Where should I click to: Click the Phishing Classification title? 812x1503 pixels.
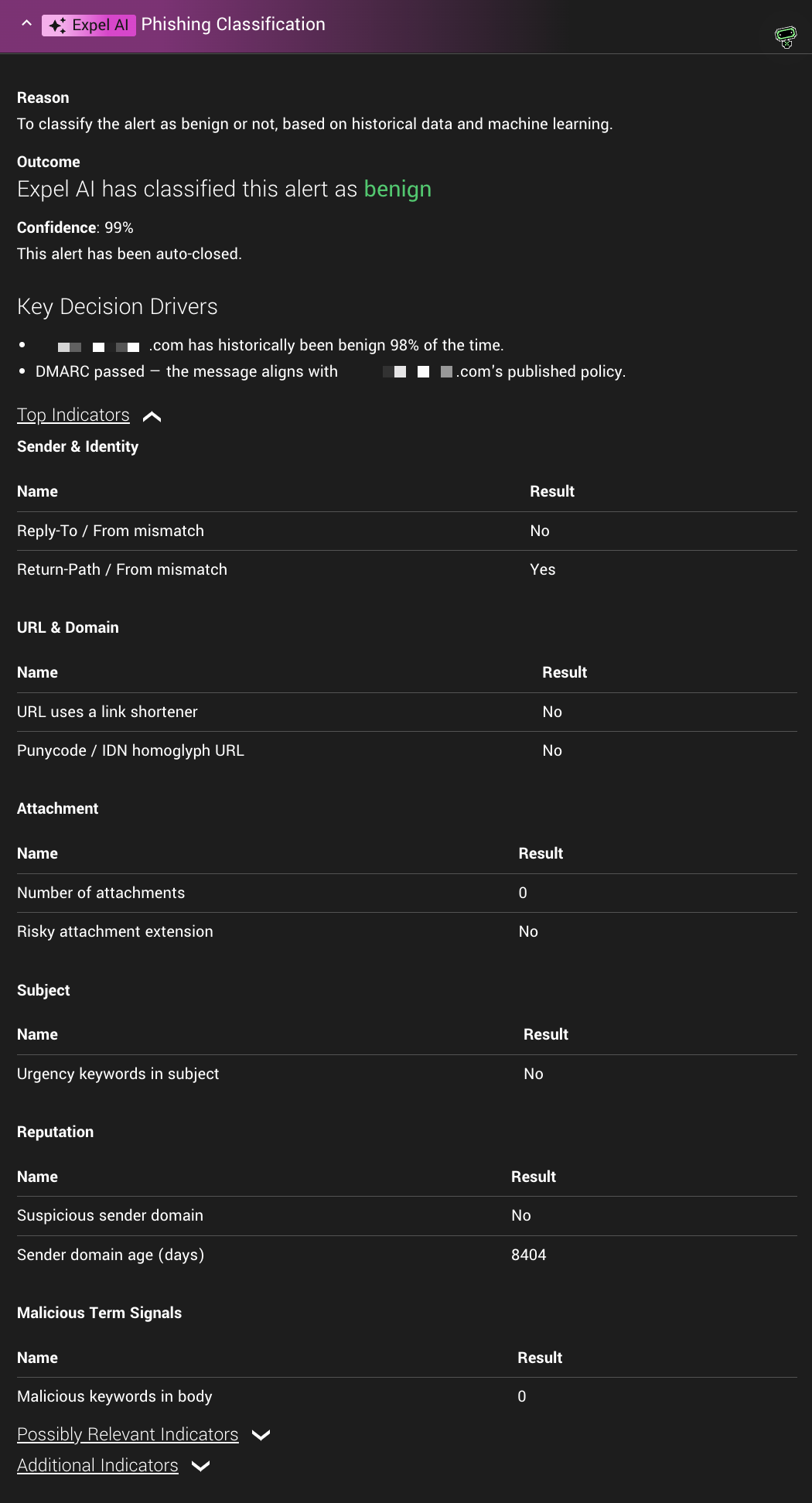(233, 24)
